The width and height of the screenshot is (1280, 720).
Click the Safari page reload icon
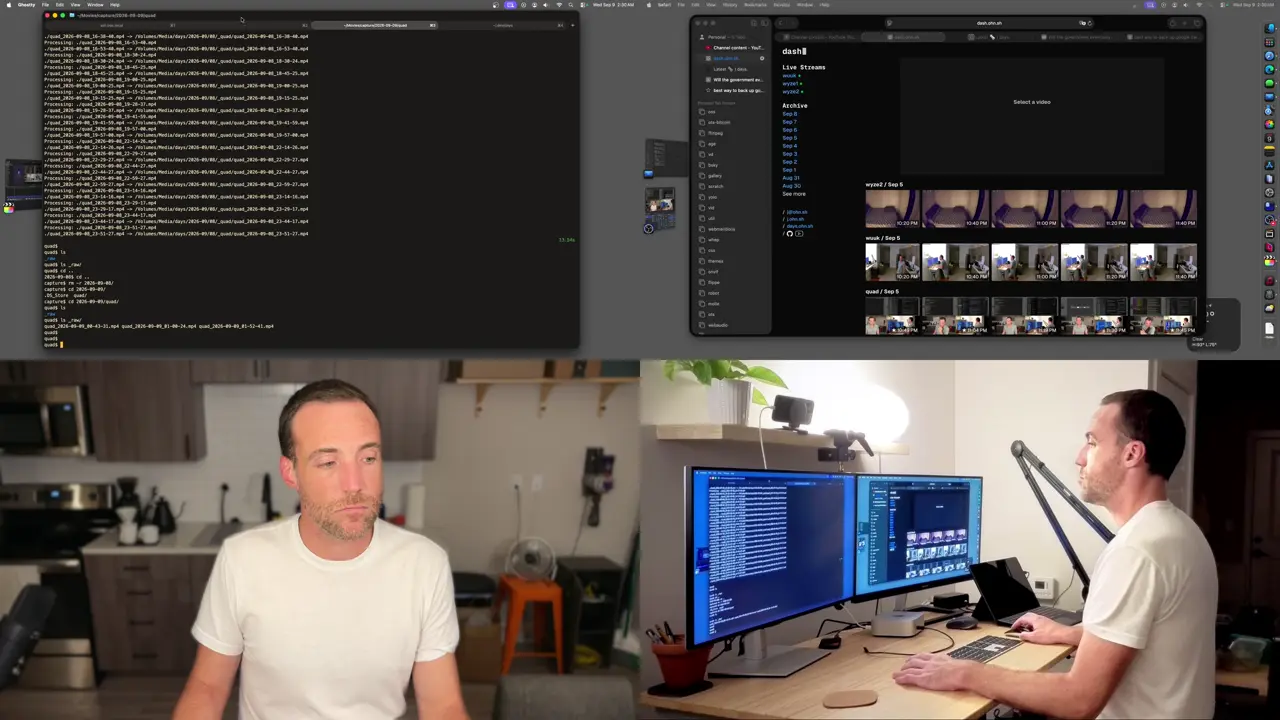pos(1090,22)
